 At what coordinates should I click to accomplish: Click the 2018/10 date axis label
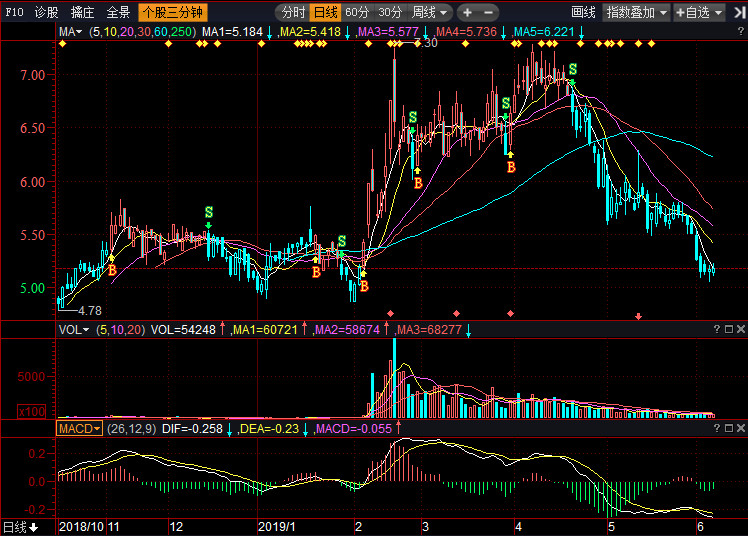[x=81, y=527]
